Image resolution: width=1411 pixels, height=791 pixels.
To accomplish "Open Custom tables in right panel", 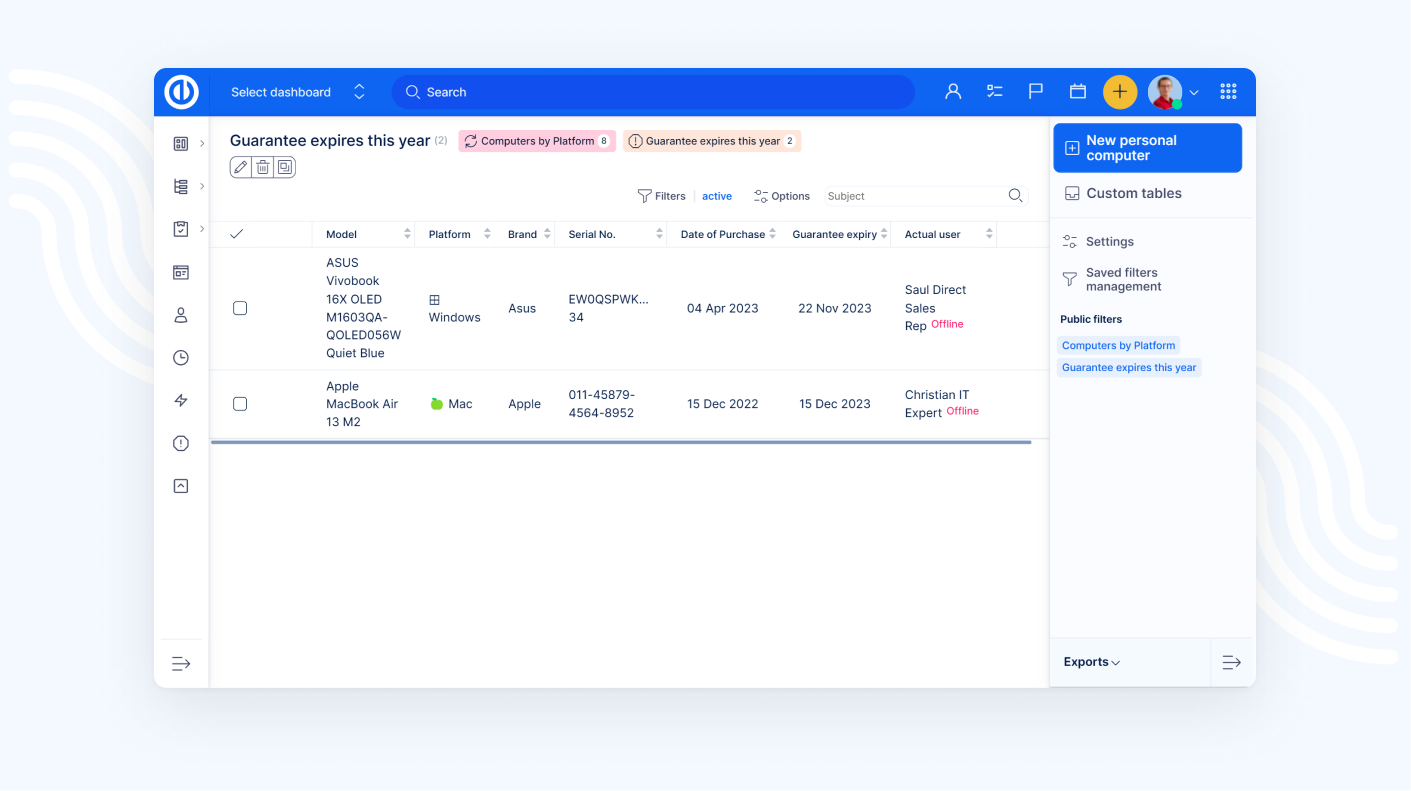I will 1133,194.
